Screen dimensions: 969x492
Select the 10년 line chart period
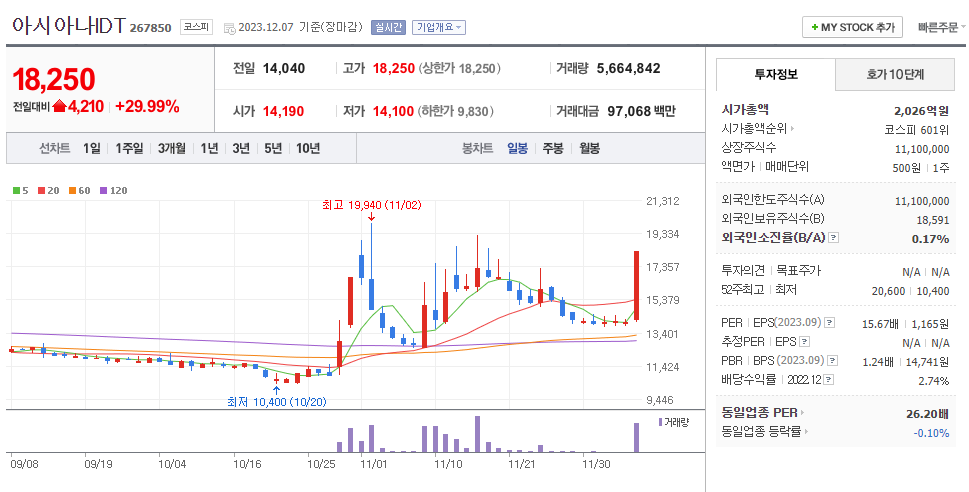click(x=308, y=148)
